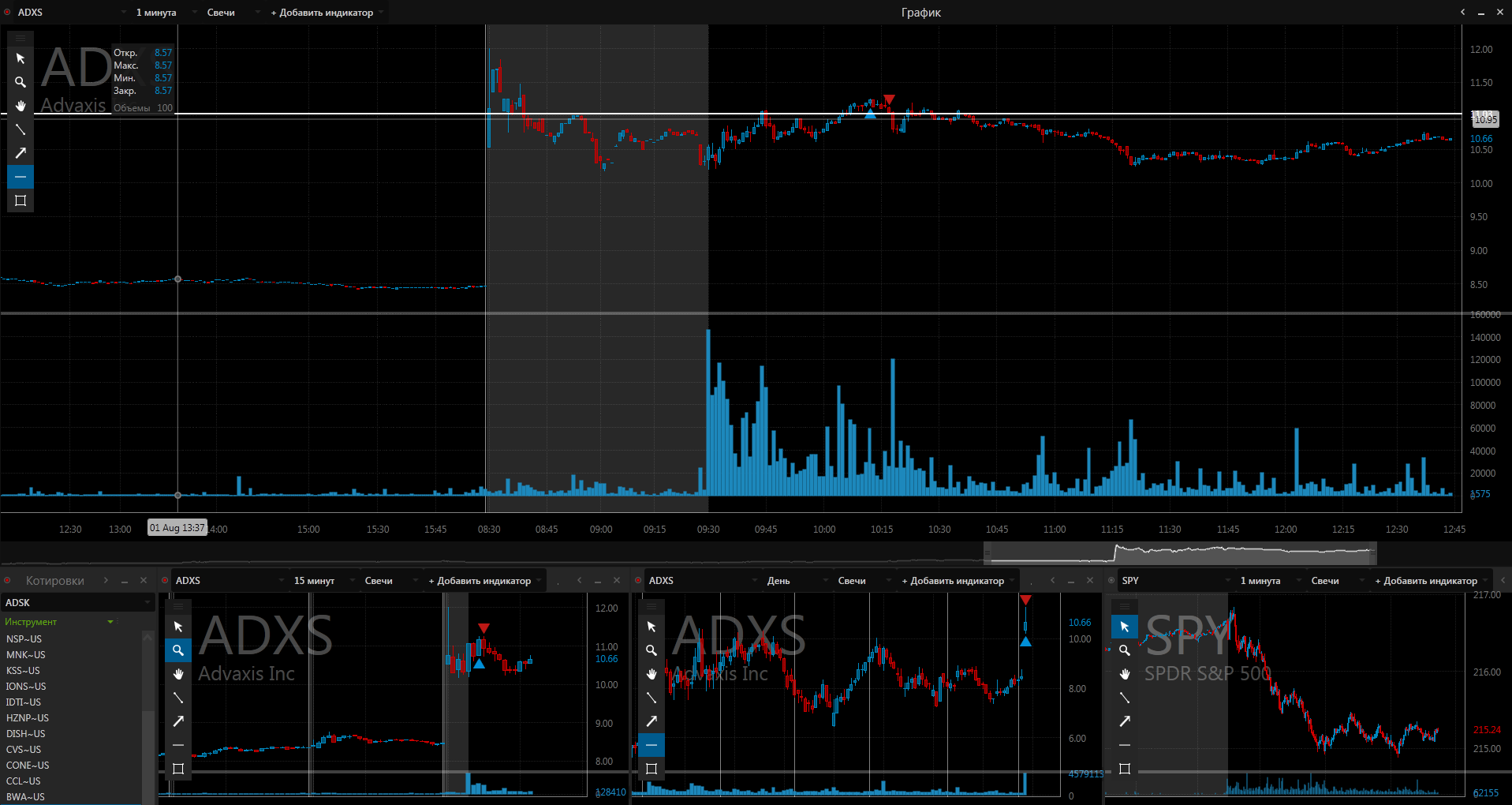
Task: Select zoom magnifier in SPY chart
Action: pos(1125,650)
